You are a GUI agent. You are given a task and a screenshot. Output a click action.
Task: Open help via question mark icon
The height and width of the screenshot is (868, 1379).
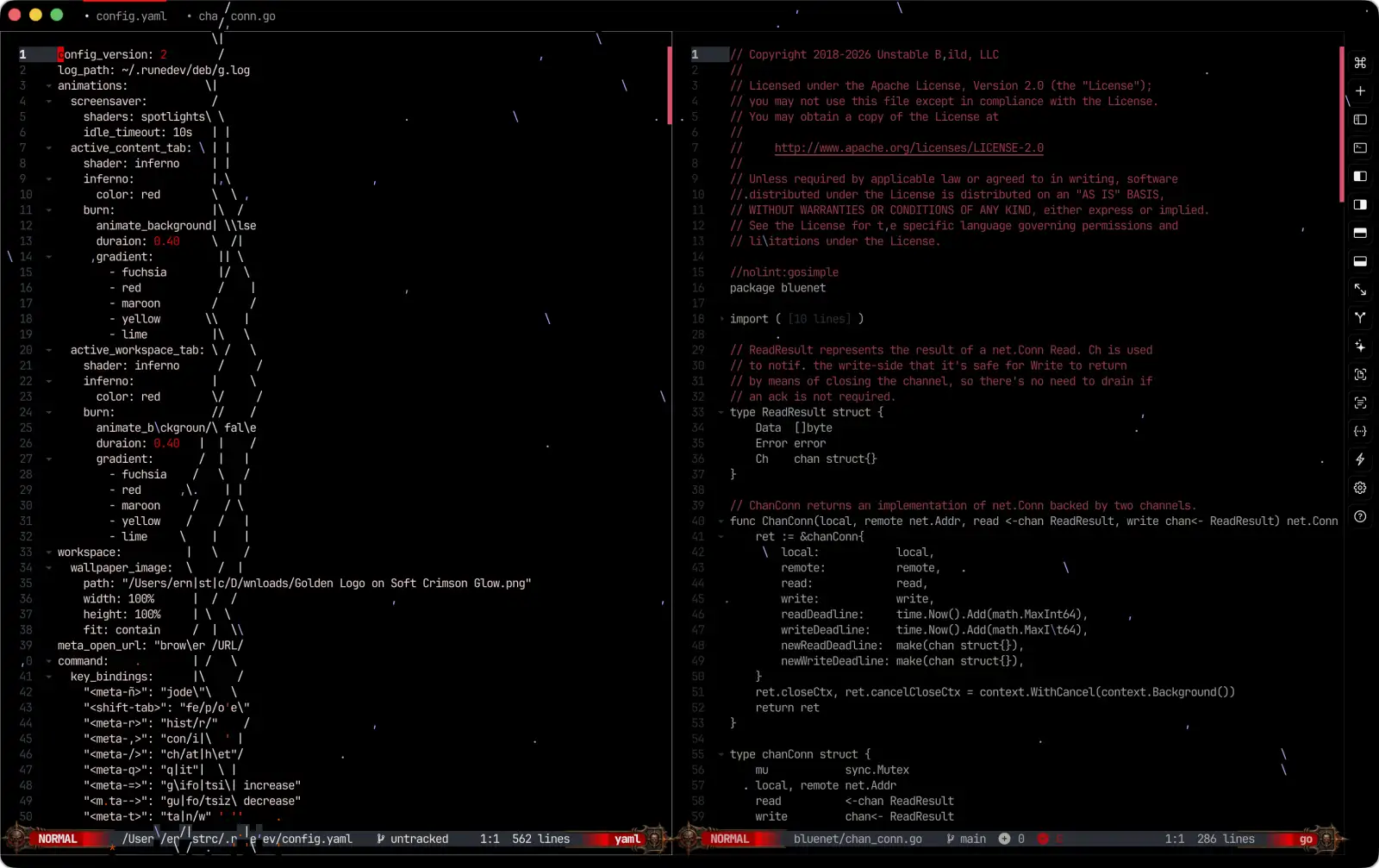click(1360, 516)
